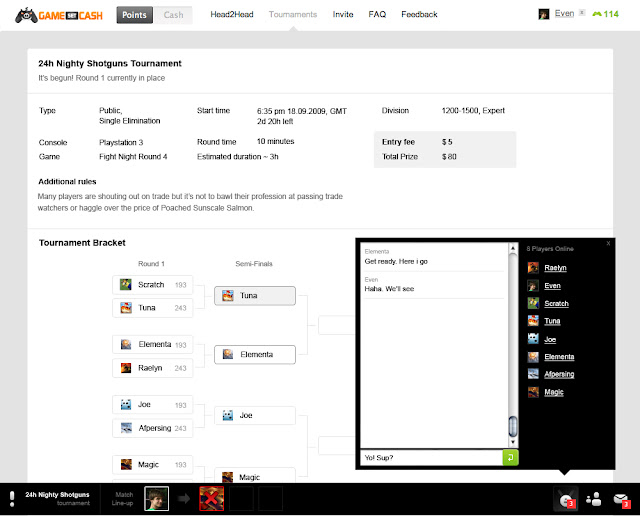Click the GameSetCash logo
The width and height of the screenshot is (640, 516).
(59, 16)
